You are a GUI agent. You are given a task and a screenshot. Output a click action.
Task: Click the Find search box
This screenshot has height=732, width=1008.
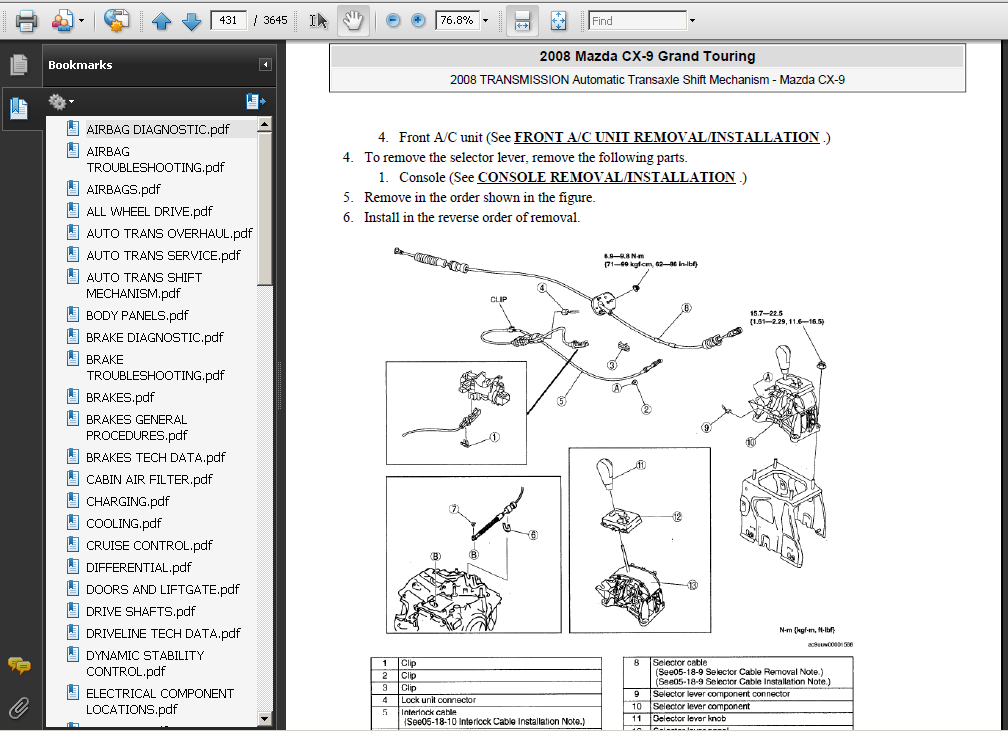(638, 21)
